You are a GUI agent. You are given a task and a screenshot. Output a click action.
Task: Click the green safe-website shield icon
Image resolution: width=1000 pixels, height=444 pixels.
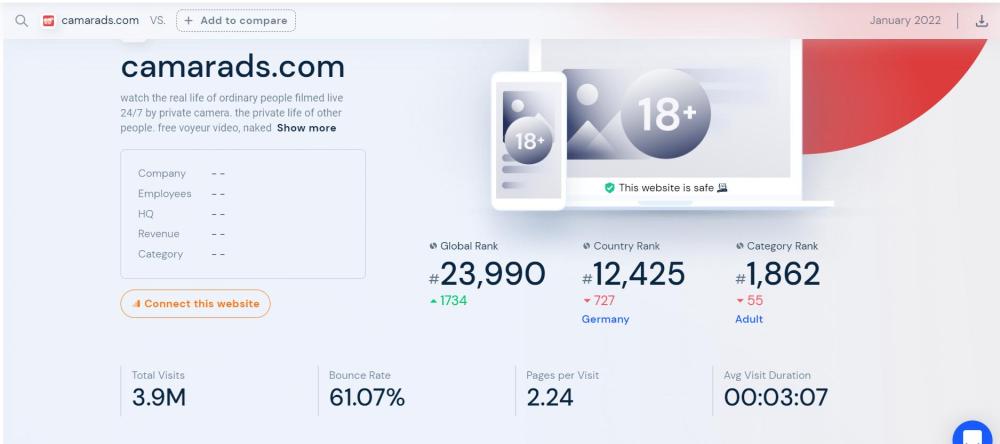pos(610,187)
